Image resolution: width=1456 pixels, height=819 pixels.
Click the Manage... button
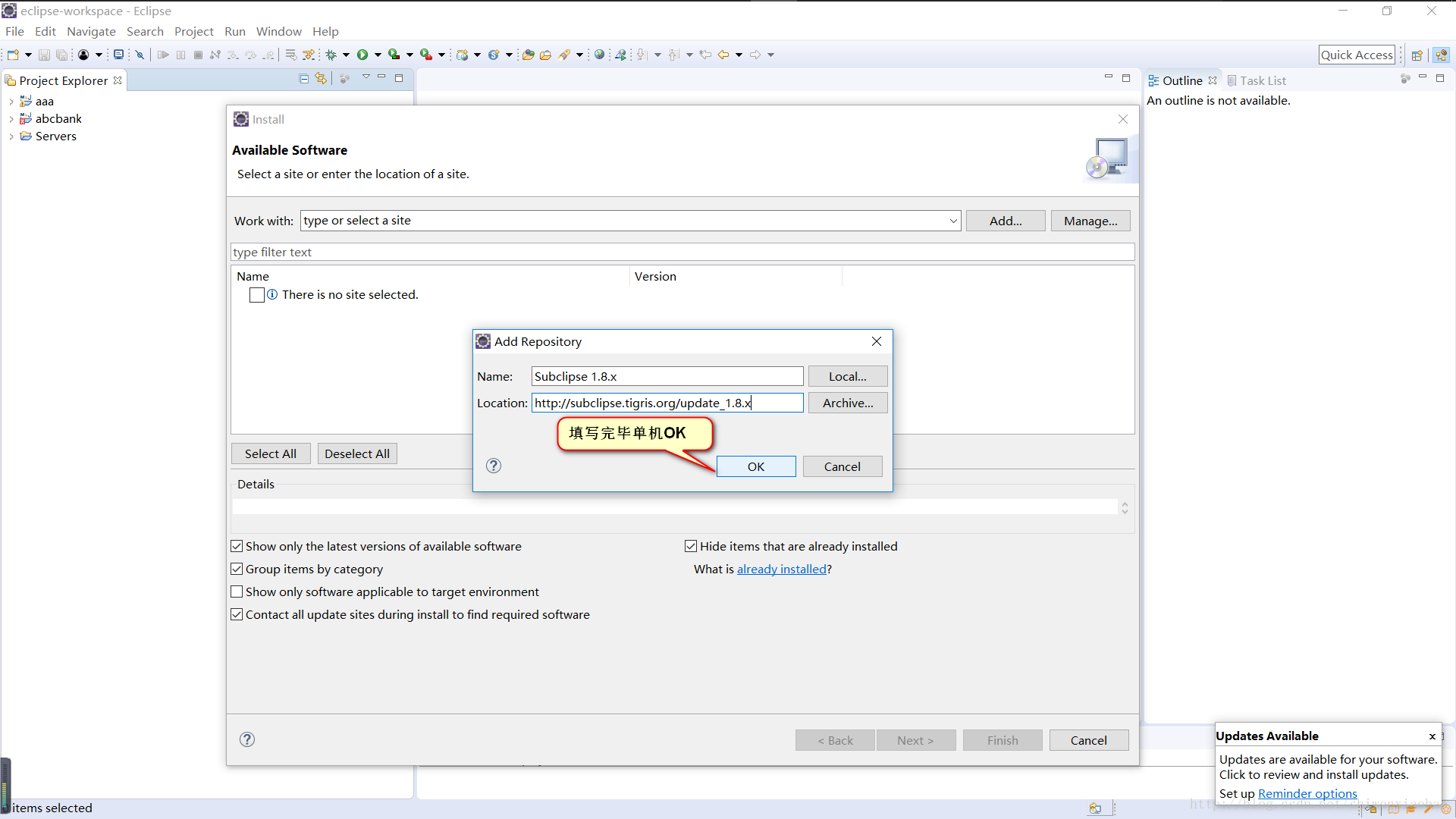click(x=1090, y=221)
